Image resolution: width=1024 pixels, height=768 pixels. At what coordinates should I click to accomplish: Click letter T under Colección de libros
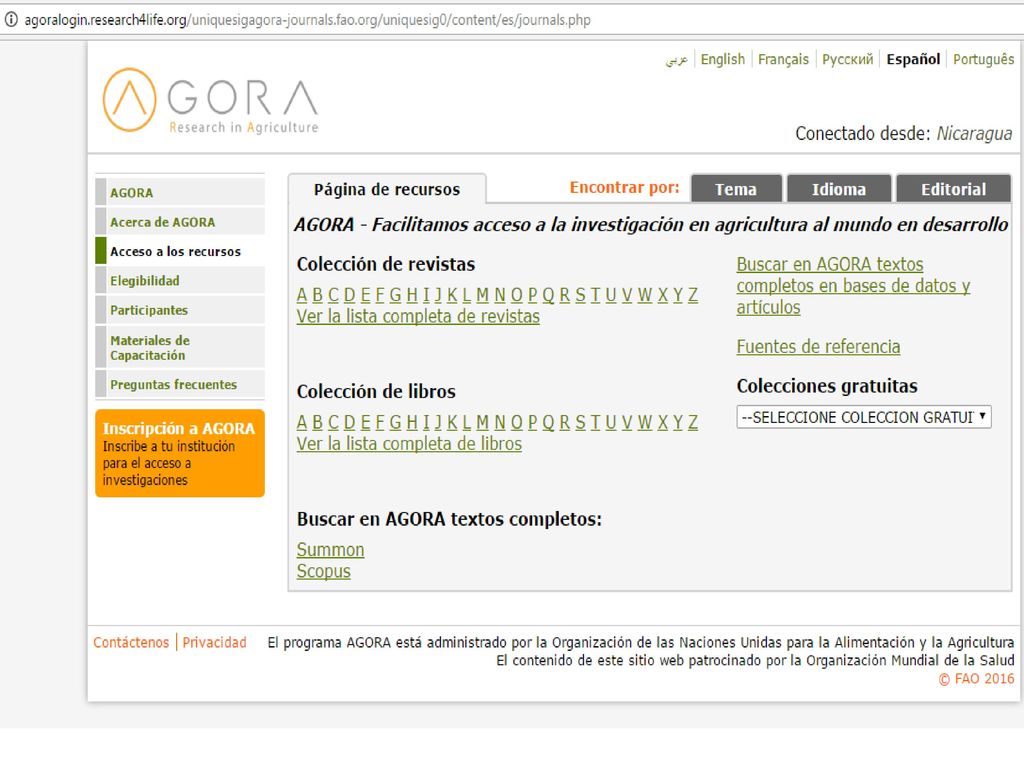(x=596, y=423)
